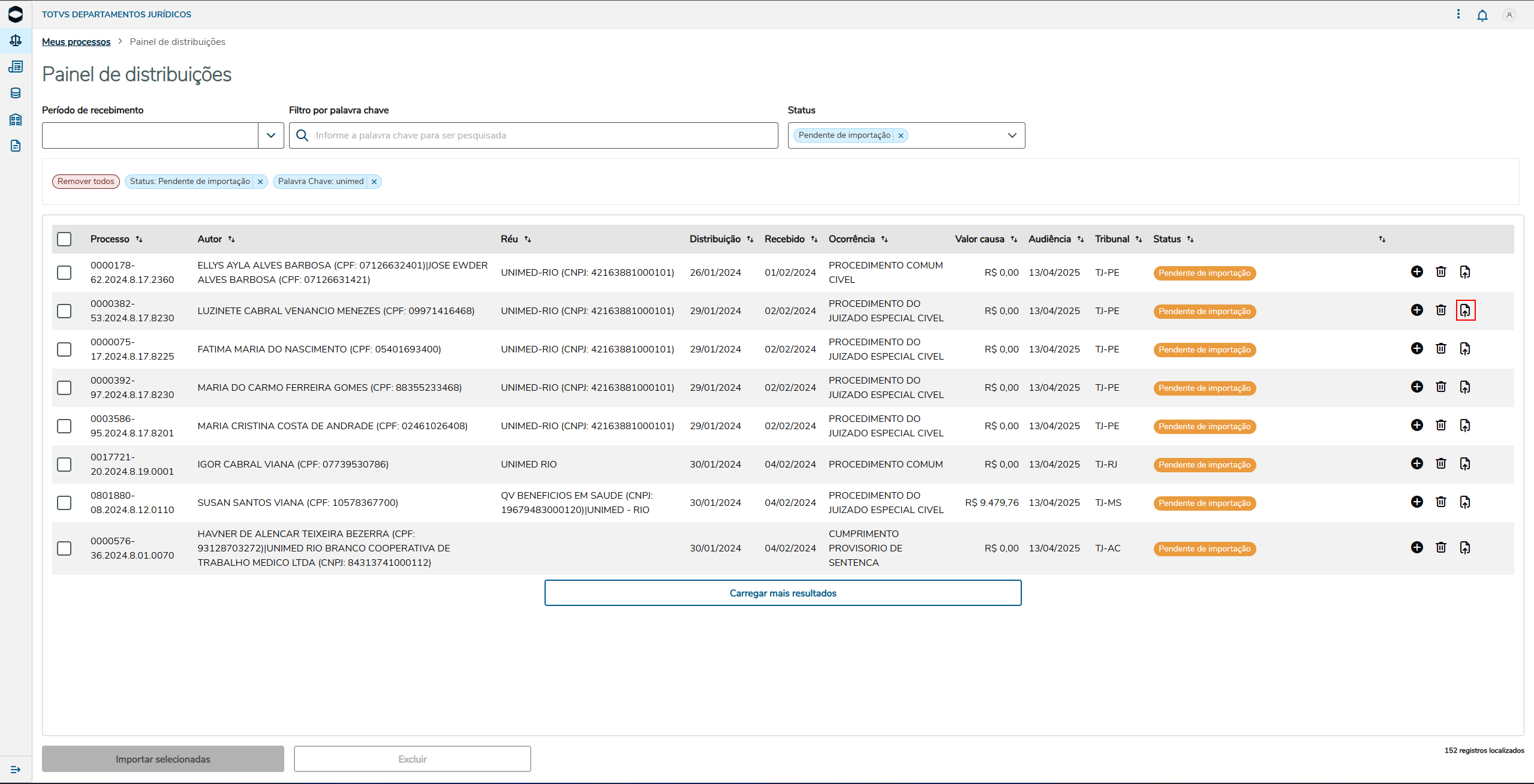Open the Período de recebimento dropdown arrow

tap(271, 135)
